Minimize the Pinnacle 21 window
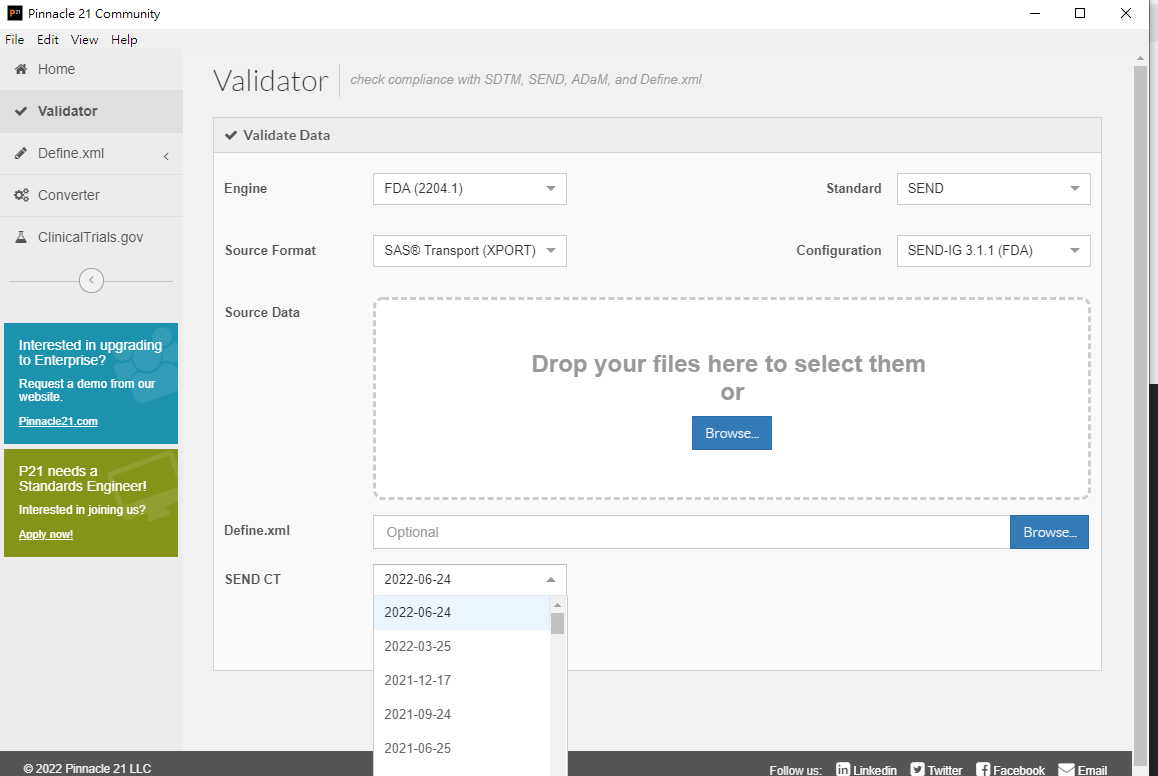 pyautogui.click(x=1035, y=13)
